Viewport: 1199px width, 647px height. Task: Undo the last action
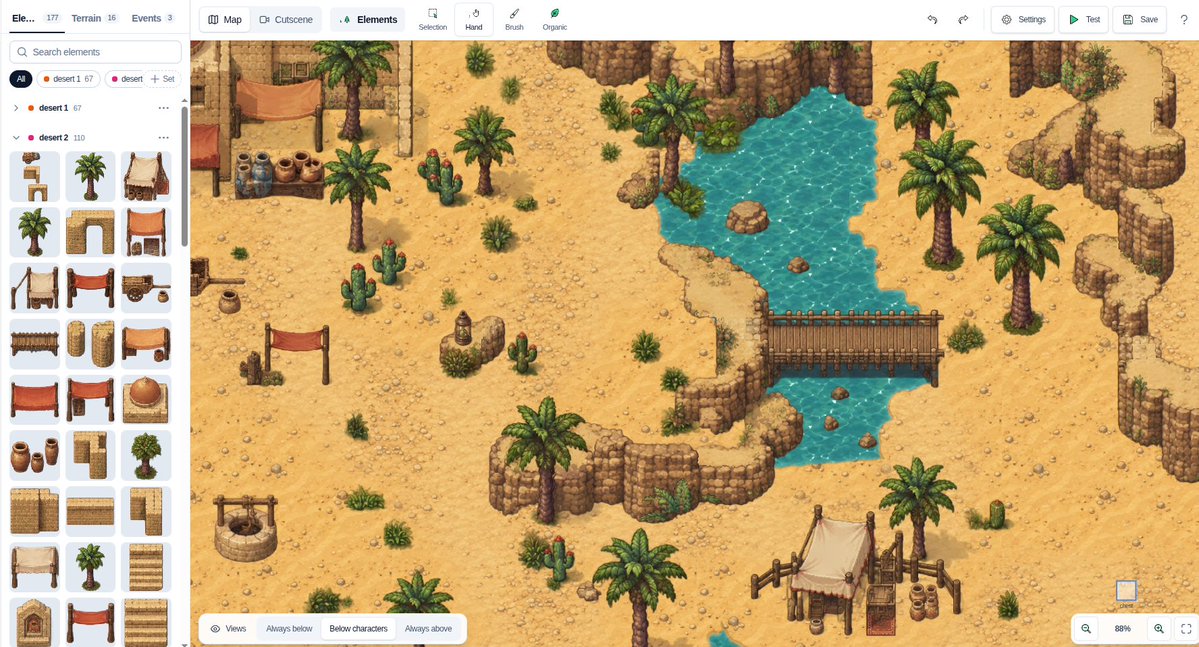932,19
